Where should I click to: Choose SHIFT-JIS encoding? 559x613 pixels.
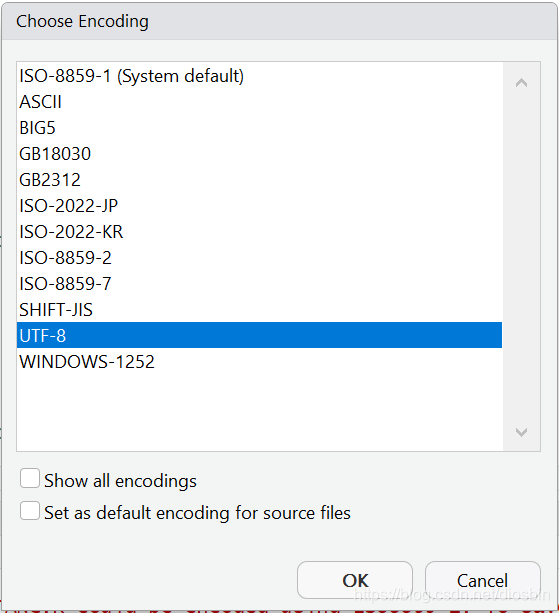pyautogui.click(x=260, y=310)
